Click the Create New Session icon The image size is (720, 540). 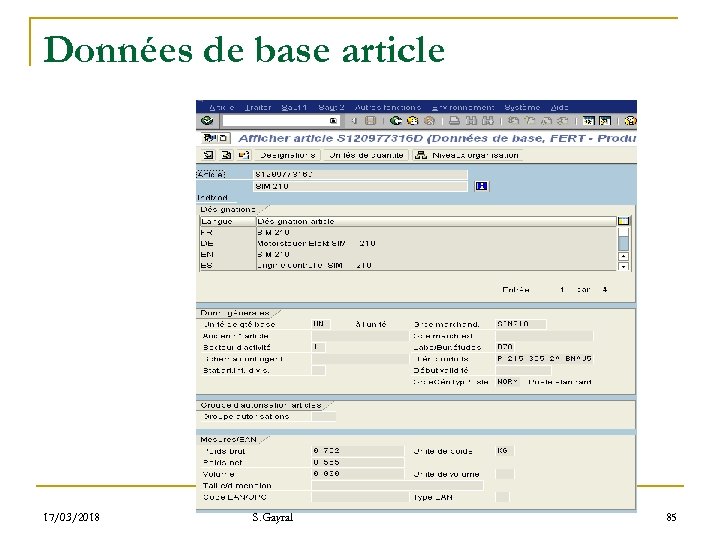589,121
